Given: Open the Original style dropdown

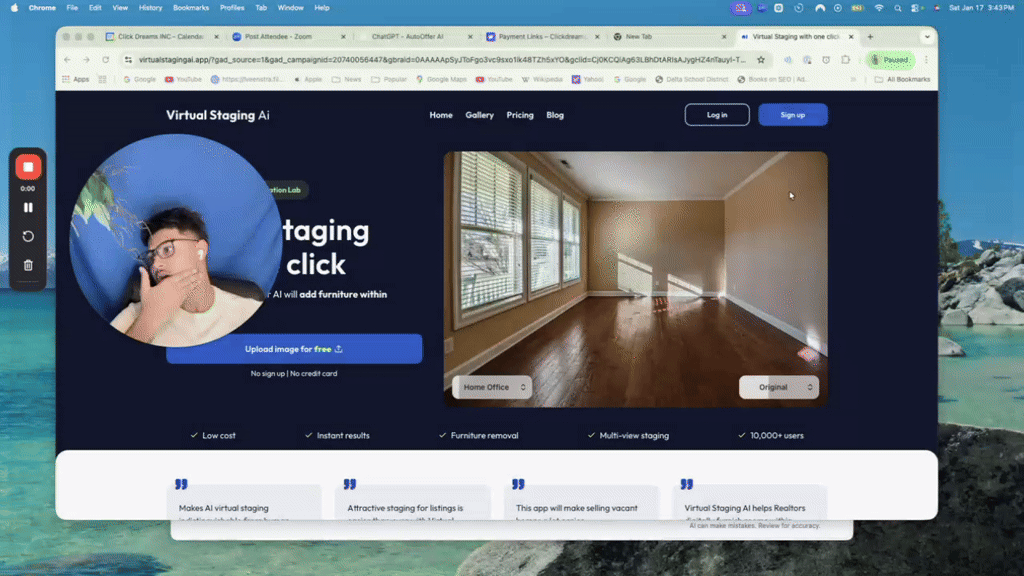Looking at the screenshot, I should point(779,387).
